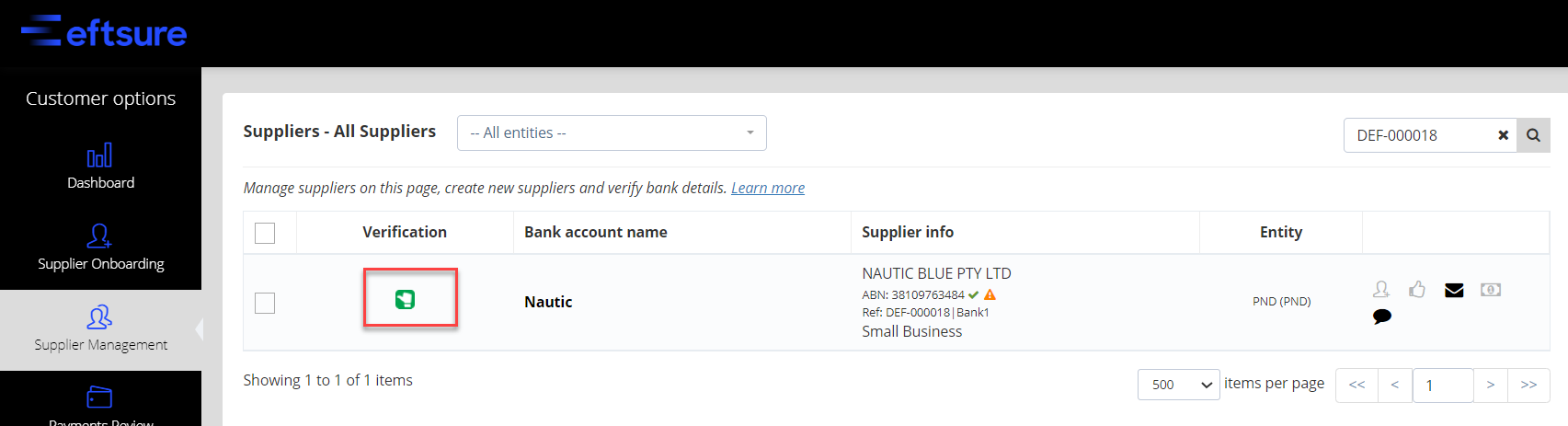Tick the Nautic supplier row checkbox

tap(265, 303)
